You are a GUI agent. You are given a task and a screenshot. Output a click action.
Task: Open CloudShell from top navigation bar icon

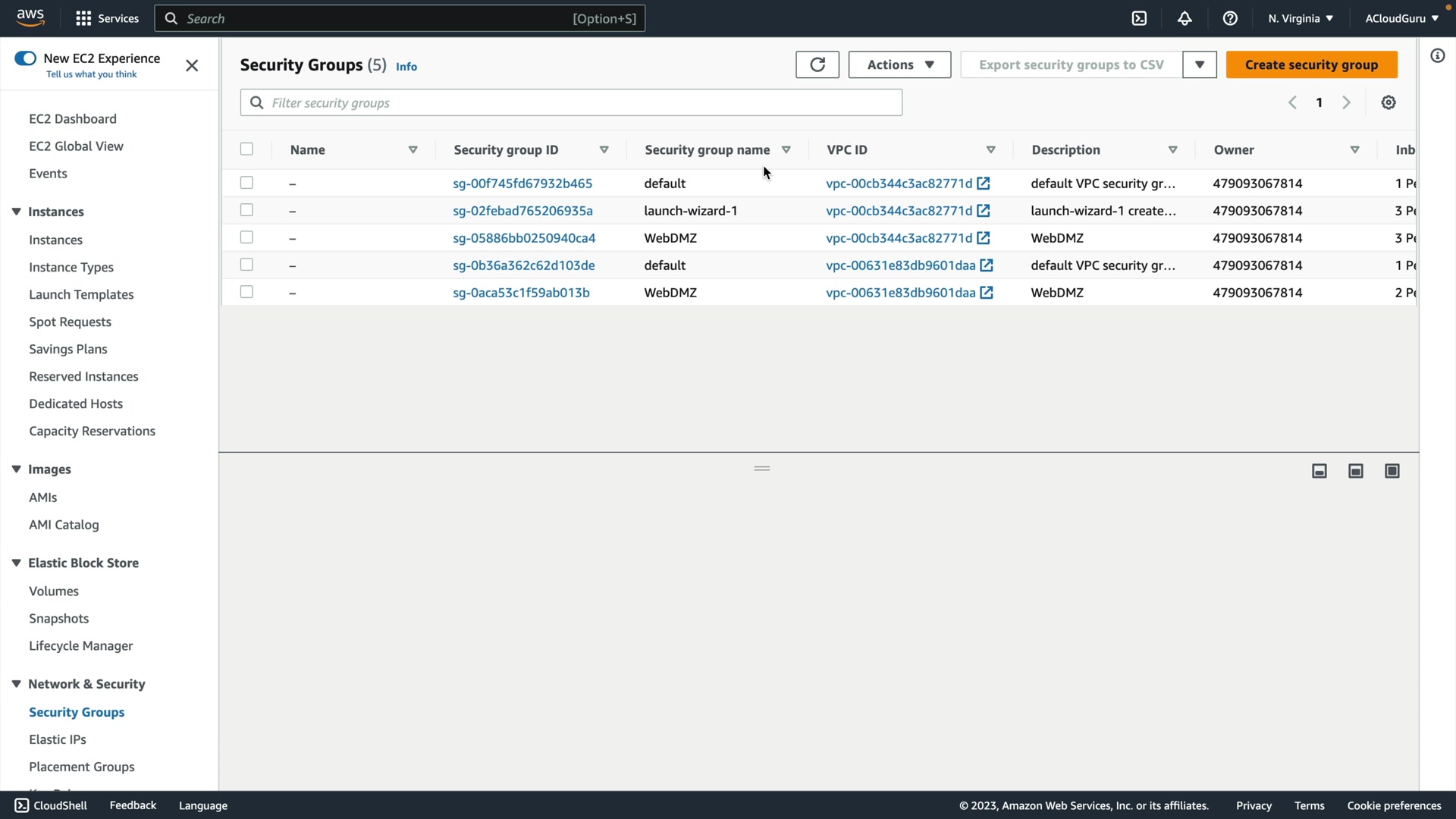point(1139,18)
